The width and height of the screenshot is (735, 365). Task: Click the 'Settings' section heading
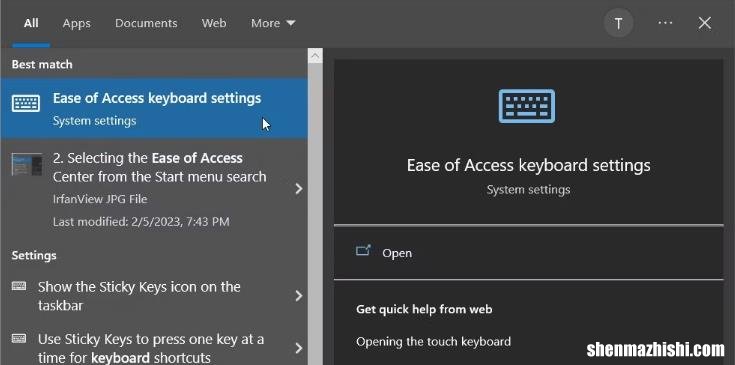coord(34,255)
